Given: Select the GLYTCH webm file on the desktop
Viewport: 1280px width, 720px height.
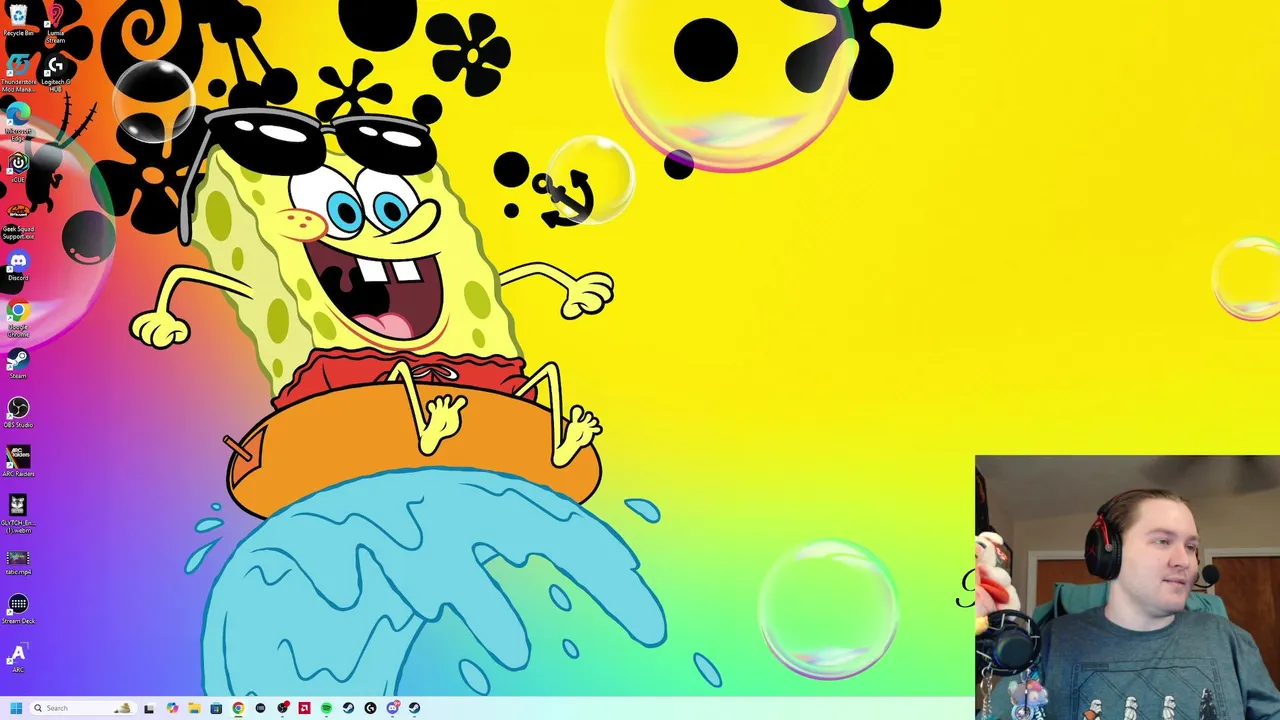Looking at the screenshot, I should tap(18, 513).
